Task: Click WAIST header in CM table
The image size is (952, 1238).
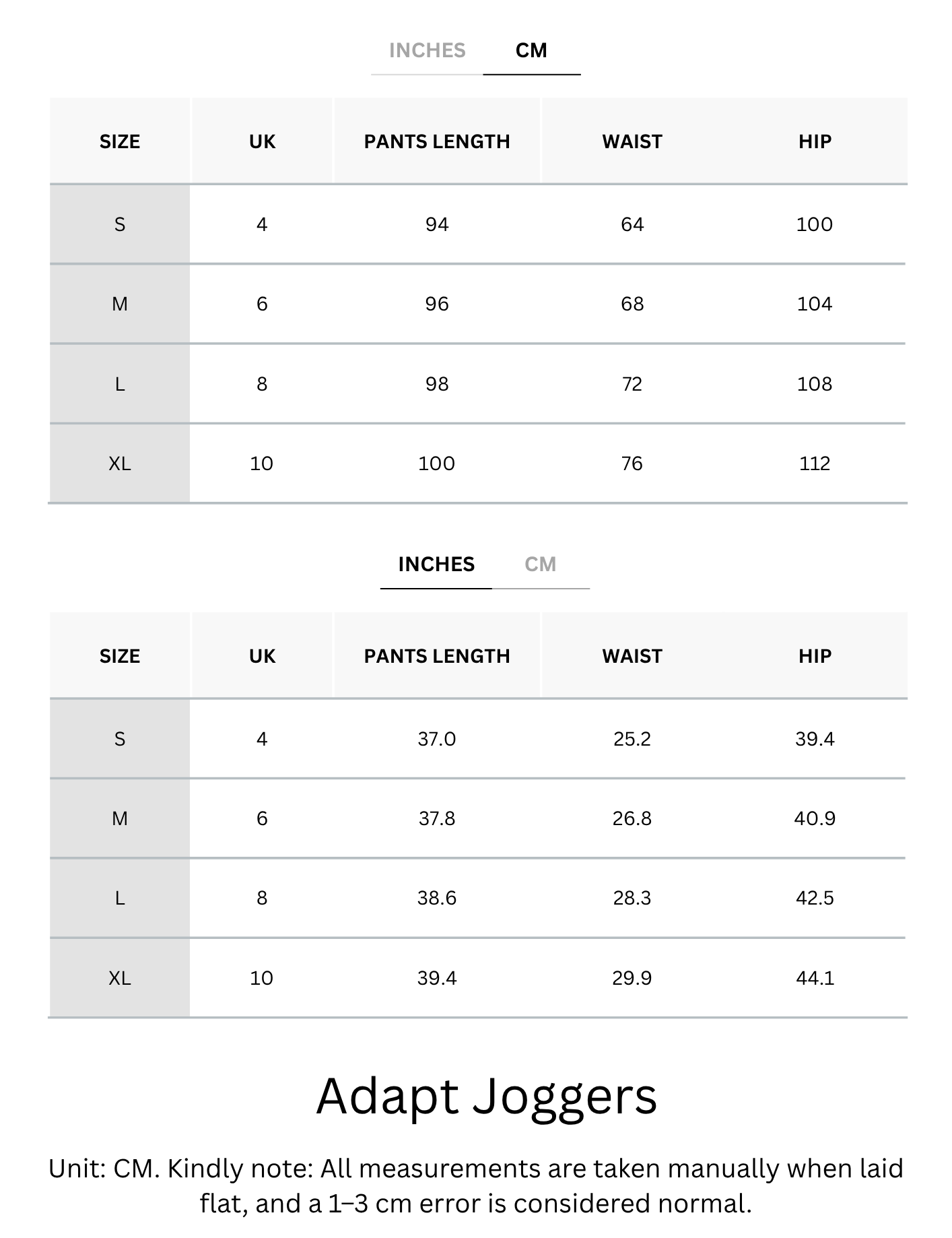Action: [632, 141]
